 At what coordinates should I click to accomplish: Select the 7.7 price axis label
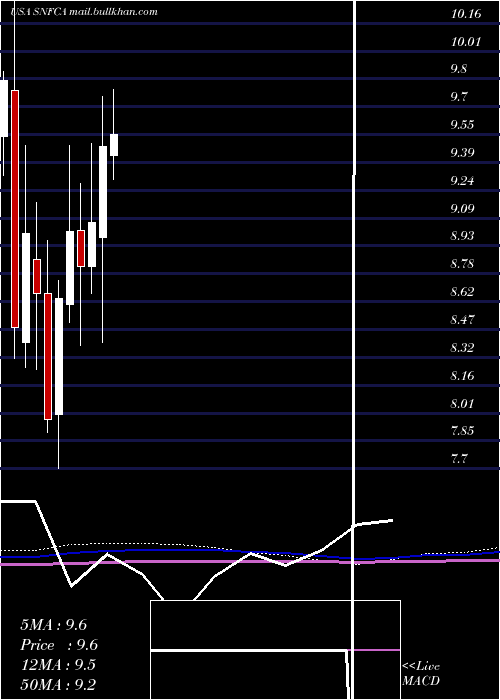(459, 459)
